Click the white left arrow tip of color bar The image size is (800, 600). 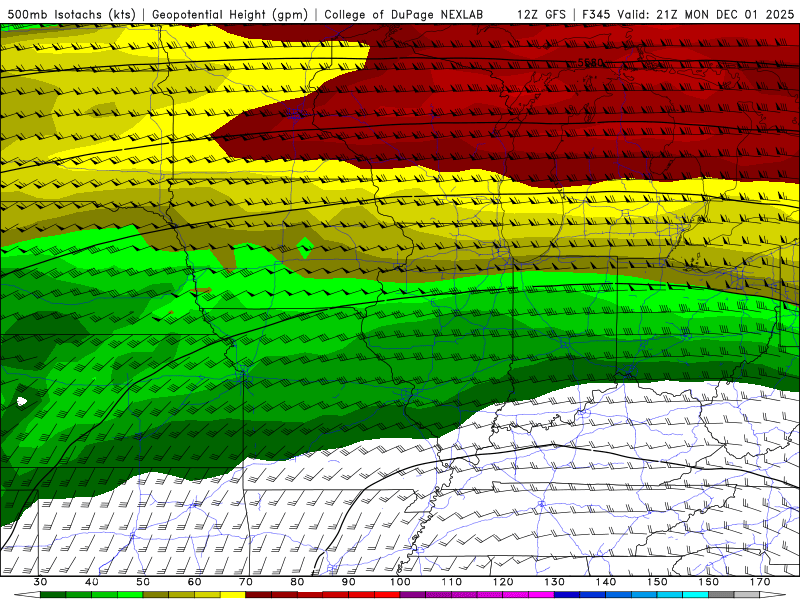tap(27, 595)
